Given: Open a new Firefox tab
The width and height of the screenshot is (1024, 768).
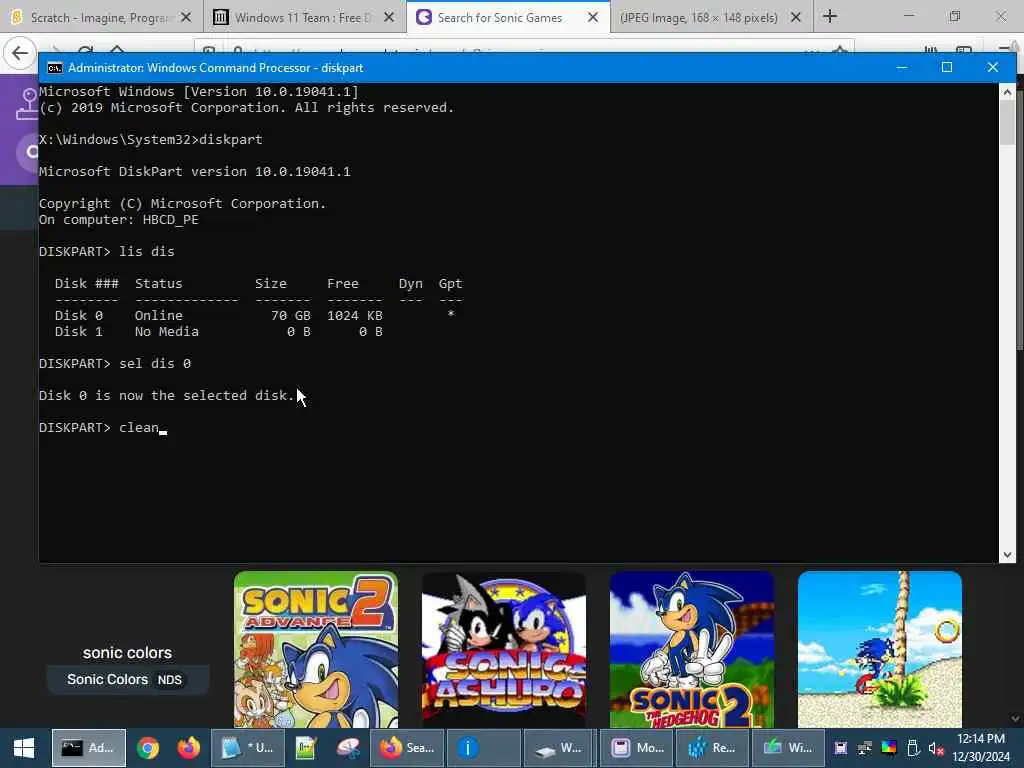Looking at the screenshot, I should click(x=829, y=16).
